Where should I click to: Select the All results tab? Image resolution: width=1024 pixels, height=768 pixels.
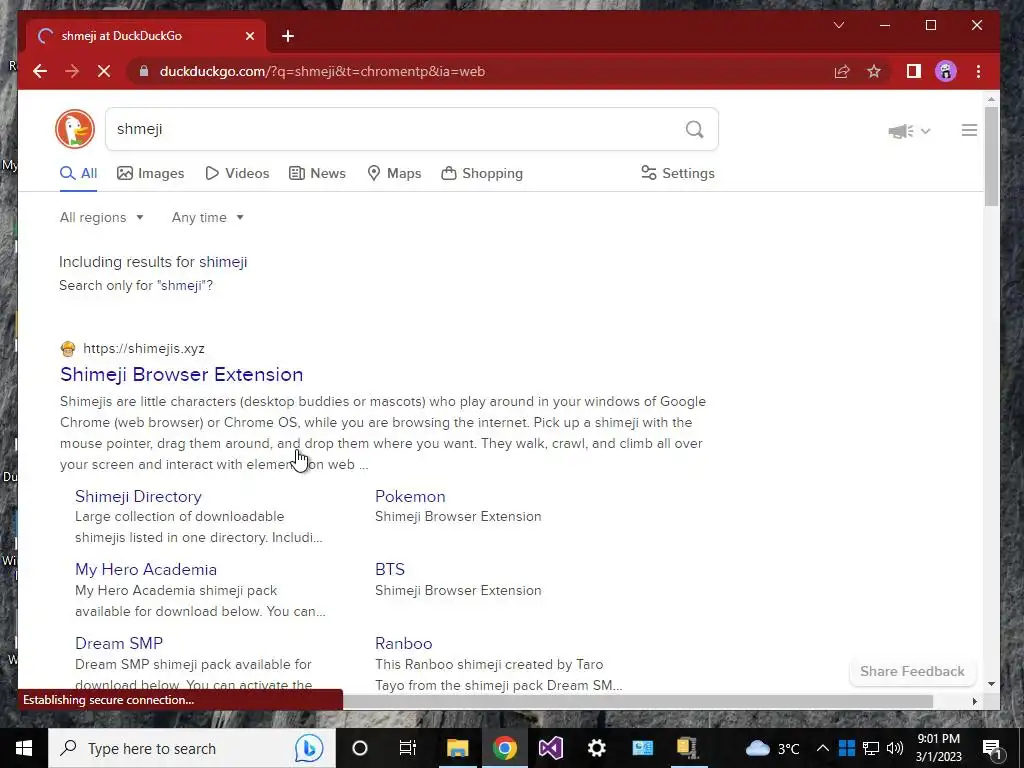pyautogui.click(x=78, y=173)
